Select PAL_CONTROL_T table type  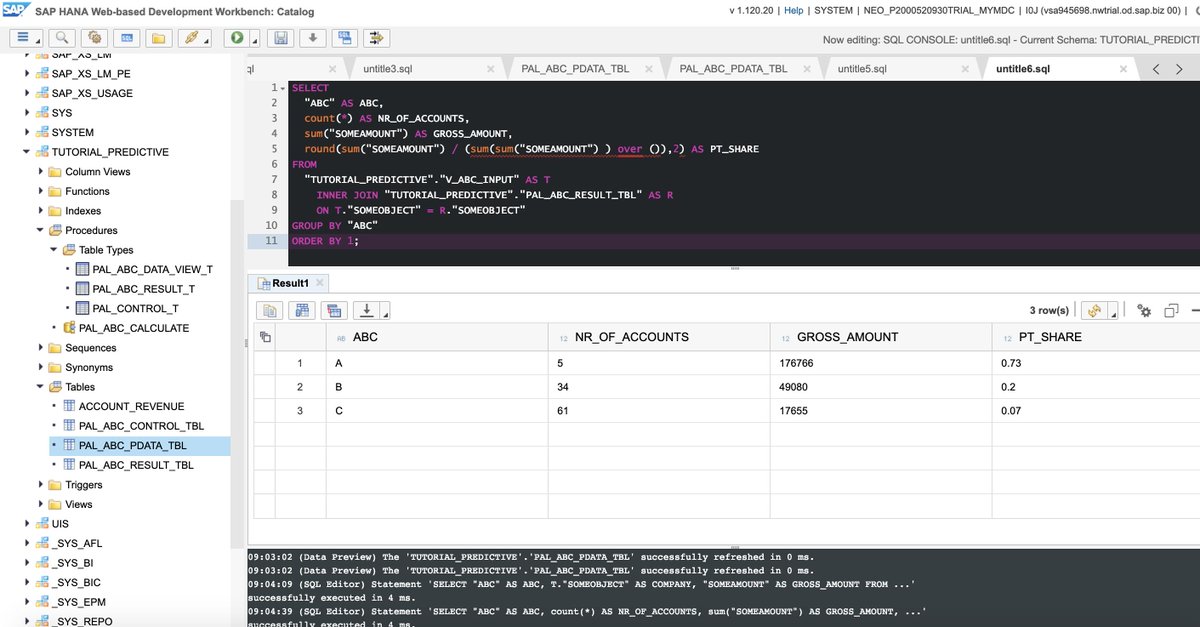(135, 309)
